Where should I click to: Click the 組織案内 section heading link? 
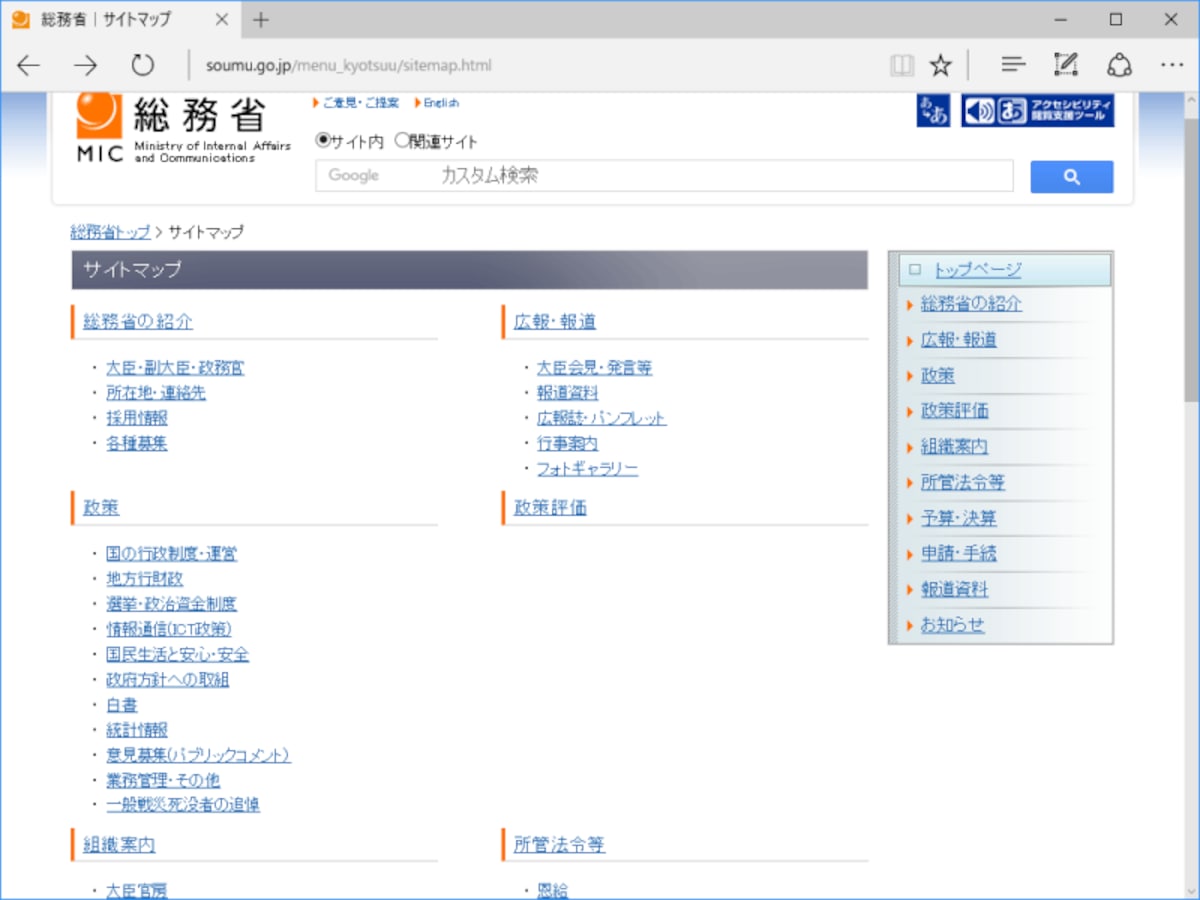point(119,845)
